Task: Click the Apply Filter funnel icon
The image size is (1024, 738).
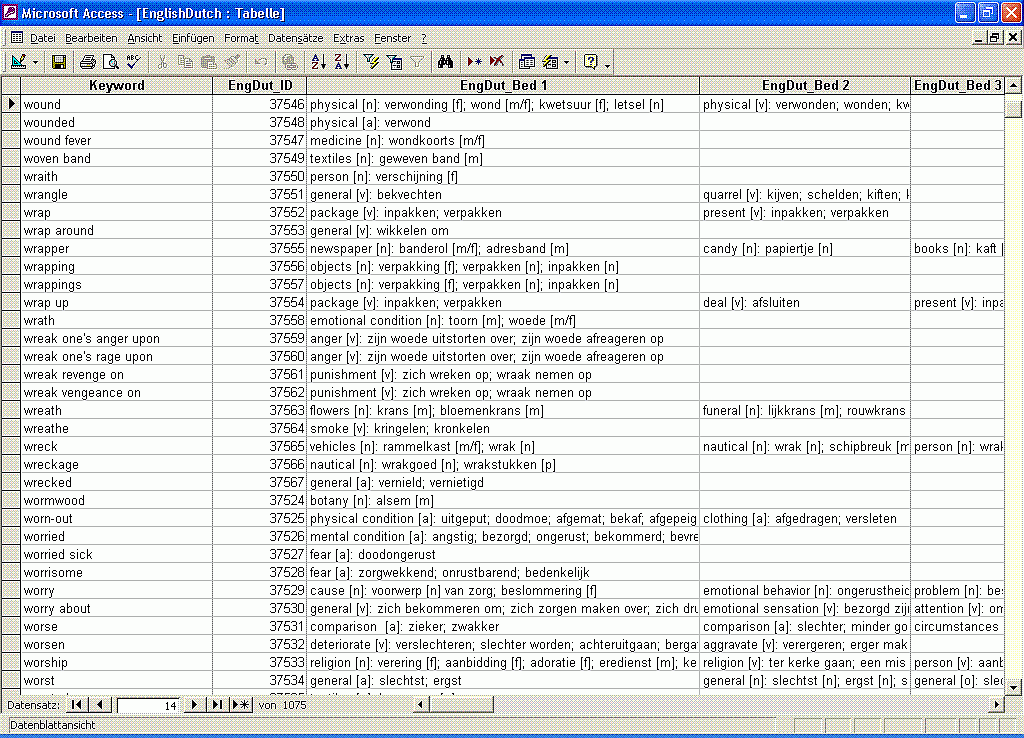Action: click(417, 62)
